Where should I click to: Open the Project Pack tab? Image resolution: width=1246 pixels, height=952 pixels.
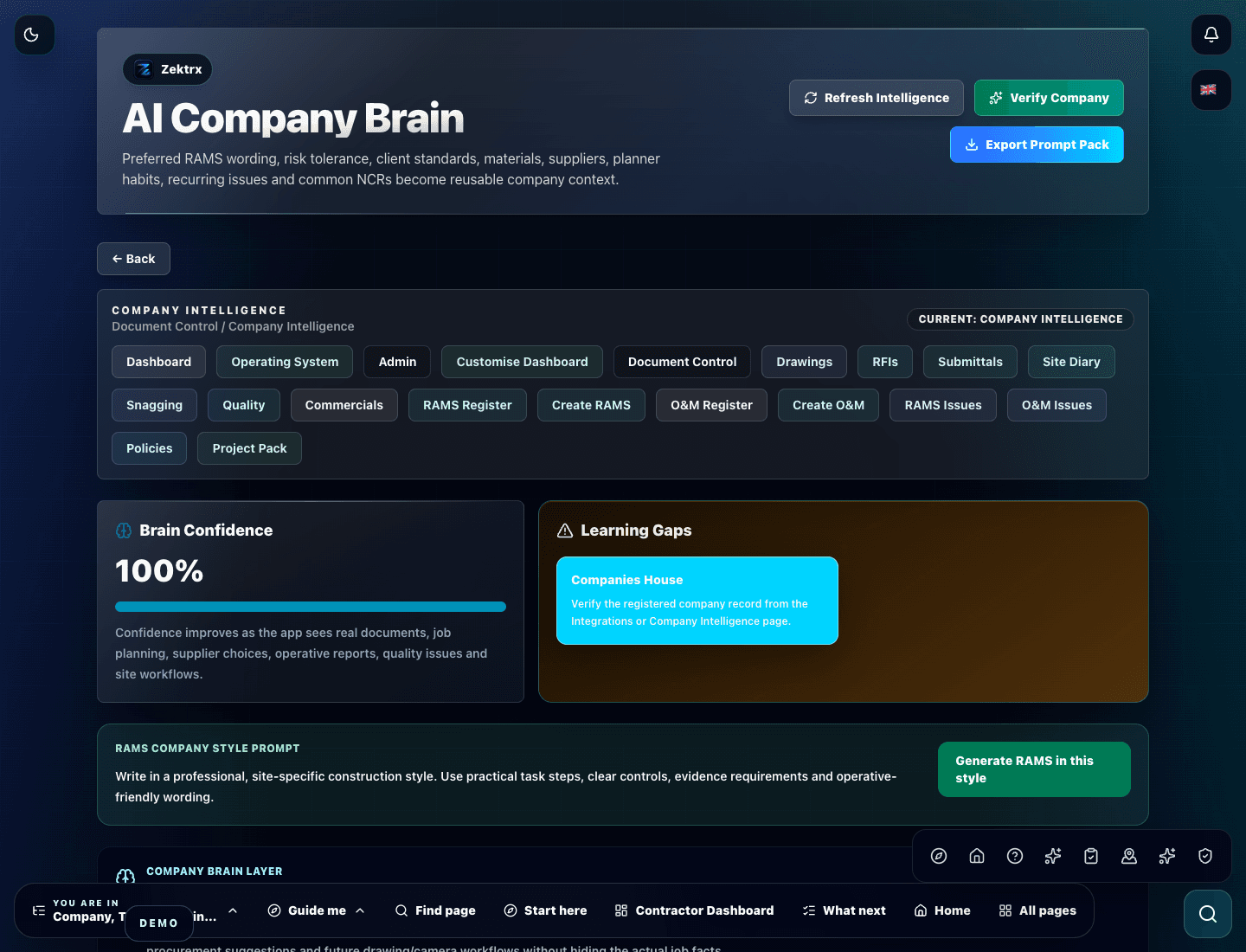coord(249,448)
